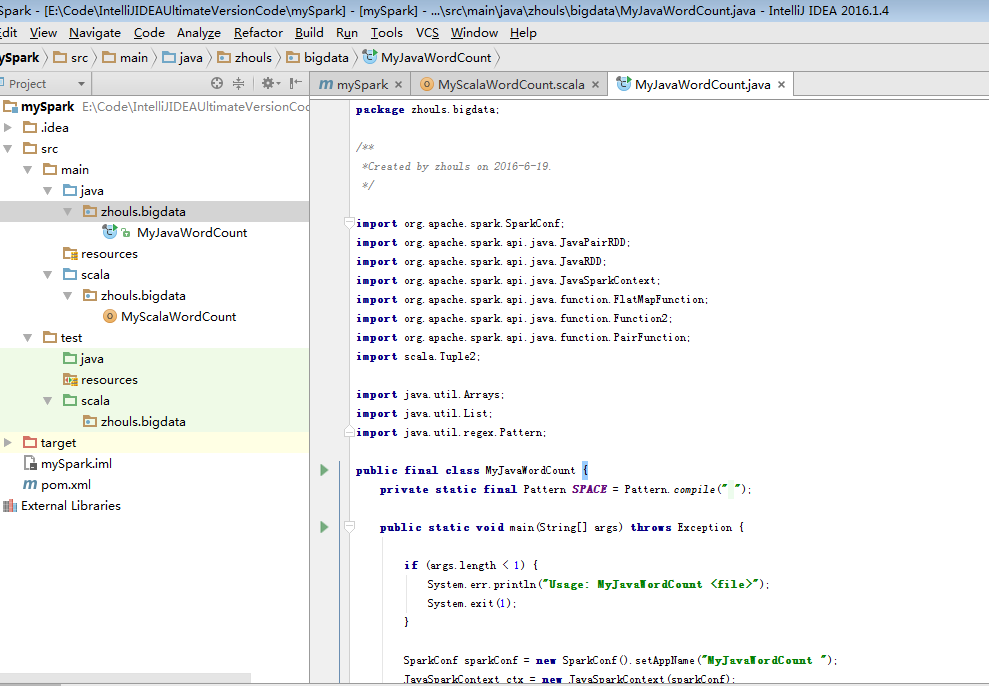This screenshot has height=686, width=989.
Task: Click the zhouls package icon in breadcrumb
Action: coord(224,57)
